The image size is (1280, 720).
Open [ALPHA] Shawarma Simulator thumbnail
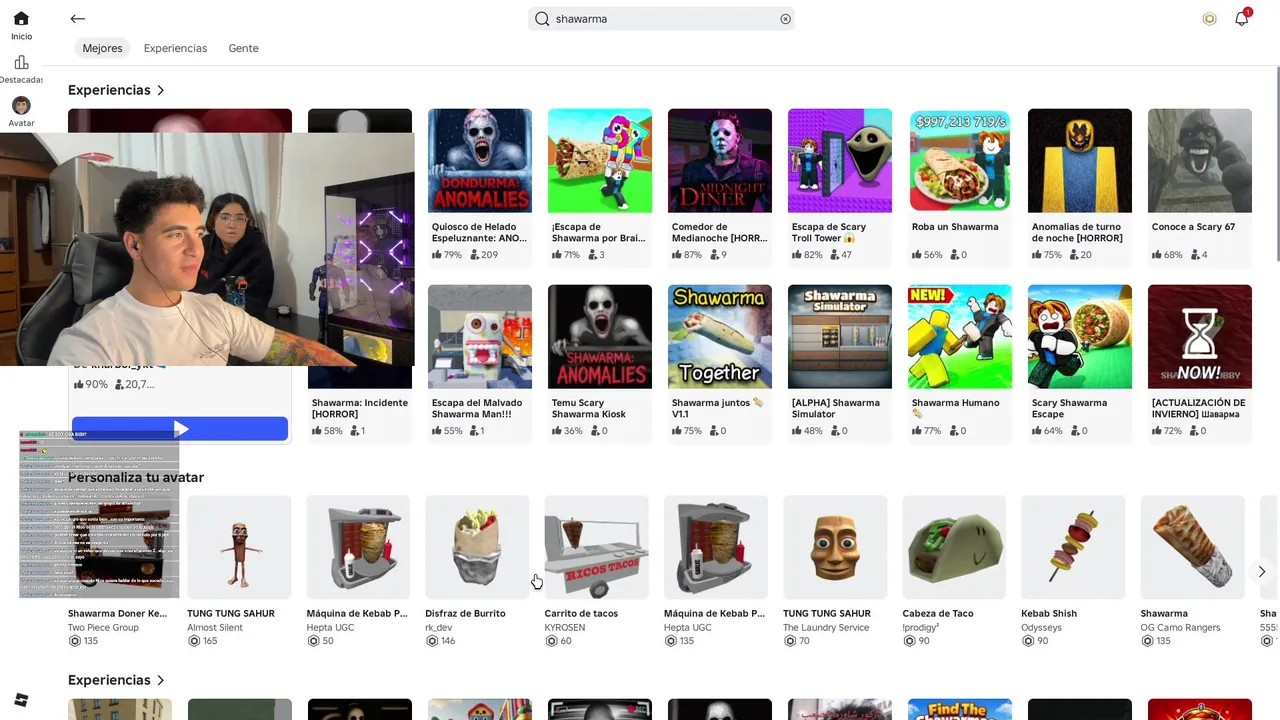(x=840, y=337)
